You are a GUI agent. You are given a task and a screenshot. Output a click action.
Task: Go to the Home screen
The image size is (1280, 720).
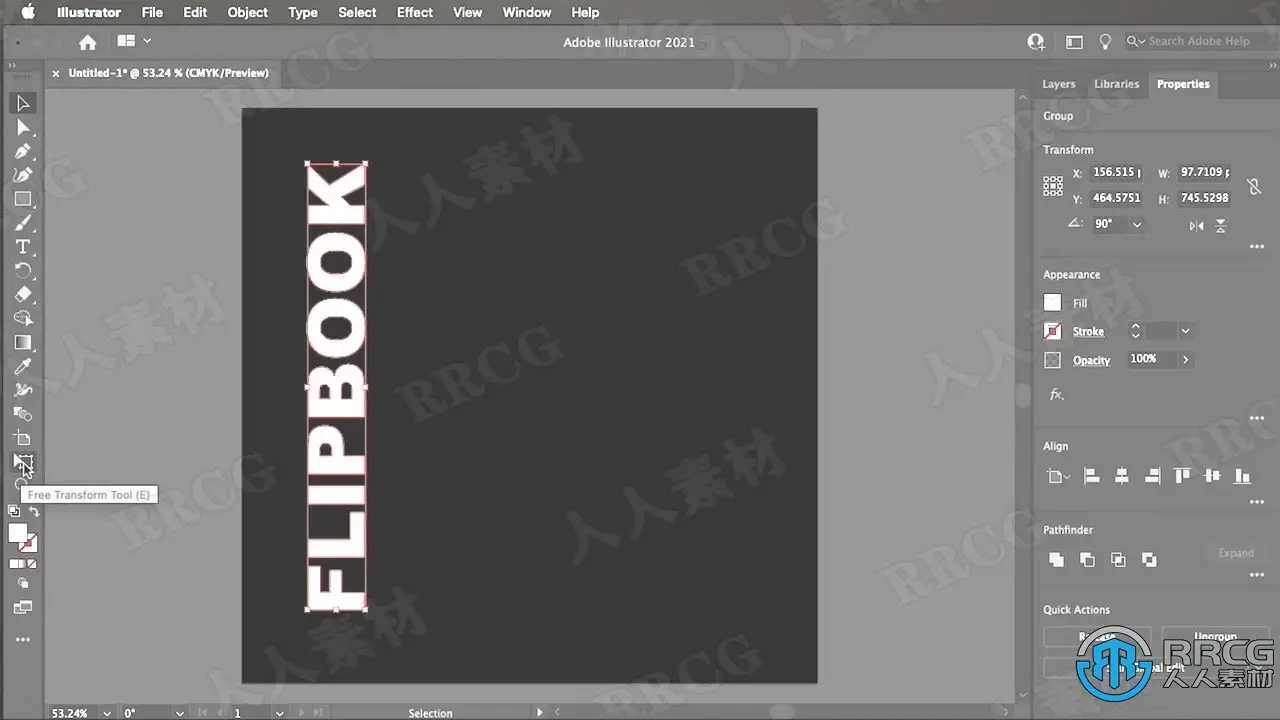[88, 42]
